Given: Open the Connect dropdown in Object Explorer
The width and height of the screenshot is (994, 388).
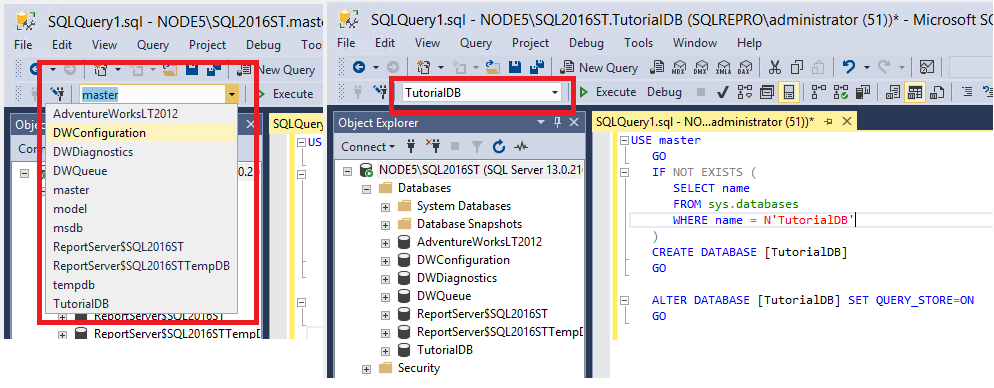Looking at the screenshot, I should click(x=368, y=147).
